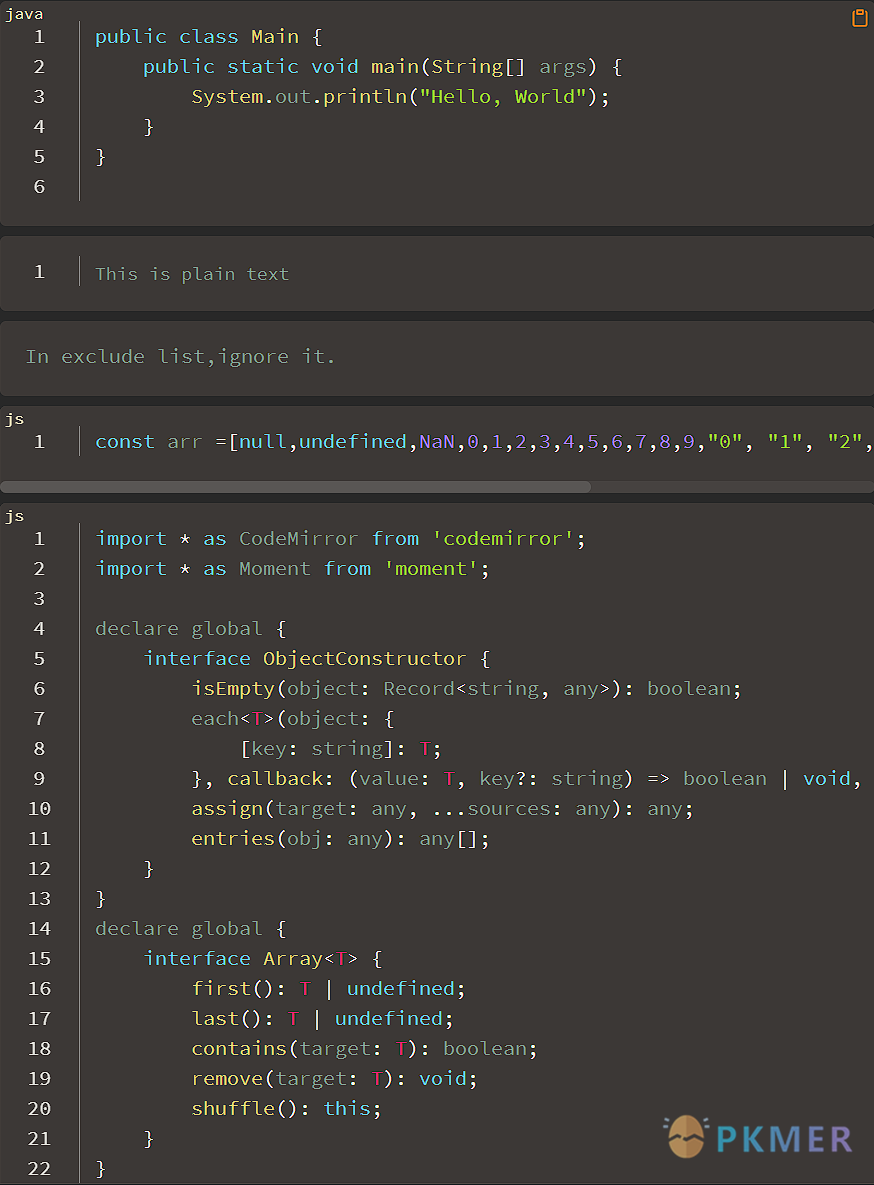The height and width of the screenshot is (1185, 874).
Task: Click the 'undefined' value in the arr array
Action: [354, 442]
